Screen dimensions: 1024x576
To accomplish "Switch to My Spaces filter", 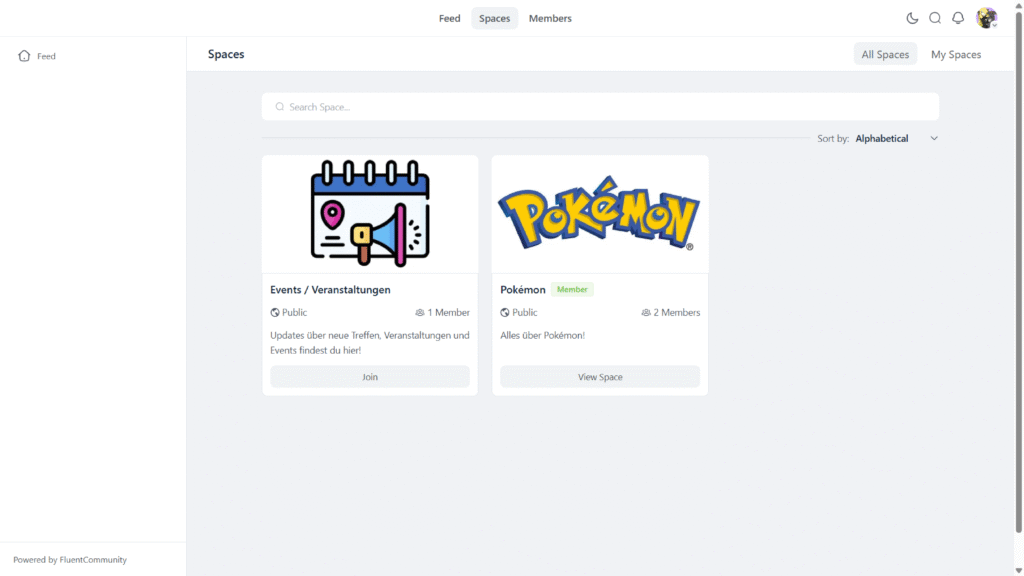I will point(955,54).
